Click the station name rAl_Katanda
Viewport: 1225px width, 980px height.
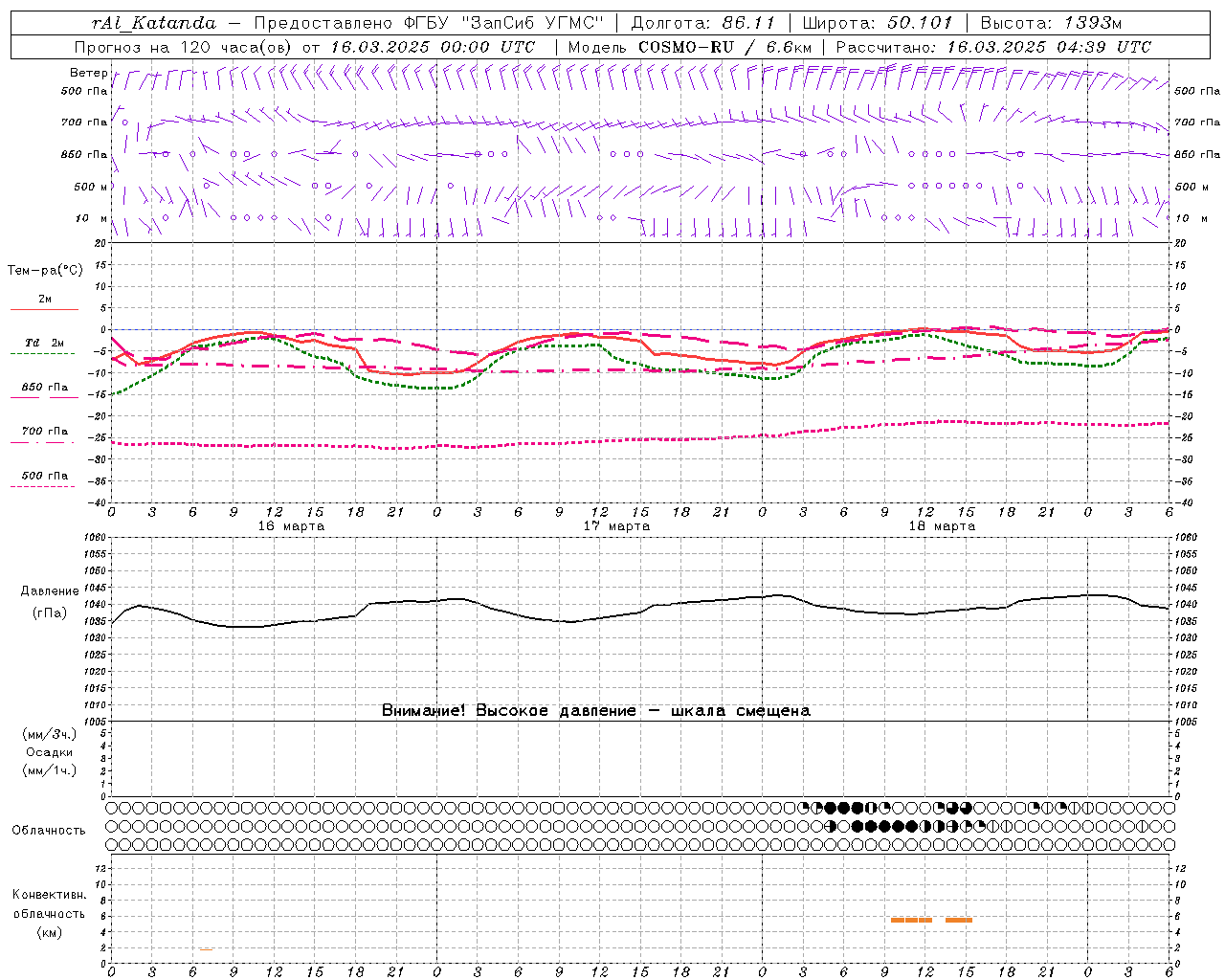[154, 23]
